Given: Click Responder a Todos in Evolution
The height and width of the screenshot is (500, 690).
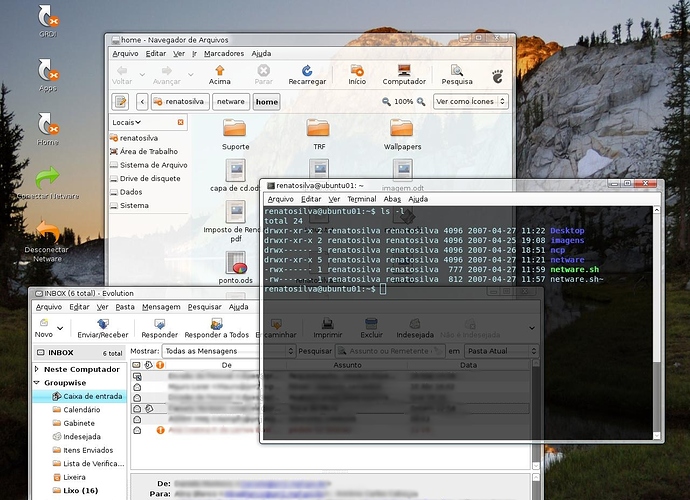Looking at the screenshot, I should click(217, 329).
